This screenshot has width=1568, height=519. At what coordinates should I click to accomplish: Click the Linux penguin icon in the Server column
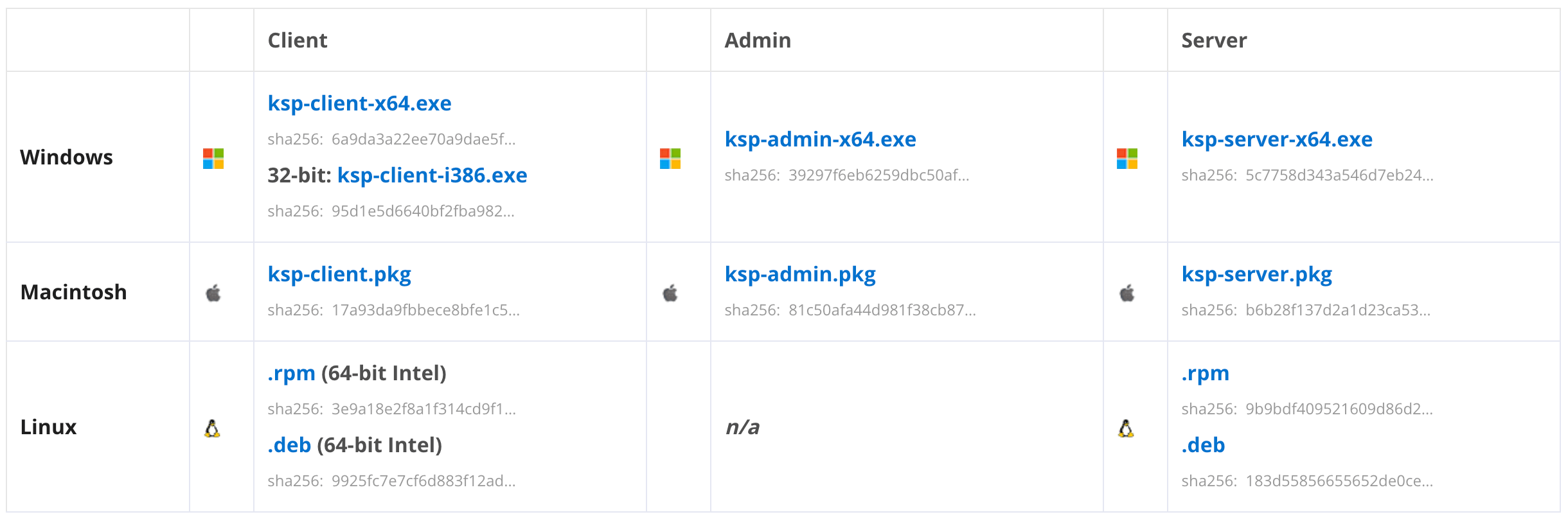pos(1127,427)
